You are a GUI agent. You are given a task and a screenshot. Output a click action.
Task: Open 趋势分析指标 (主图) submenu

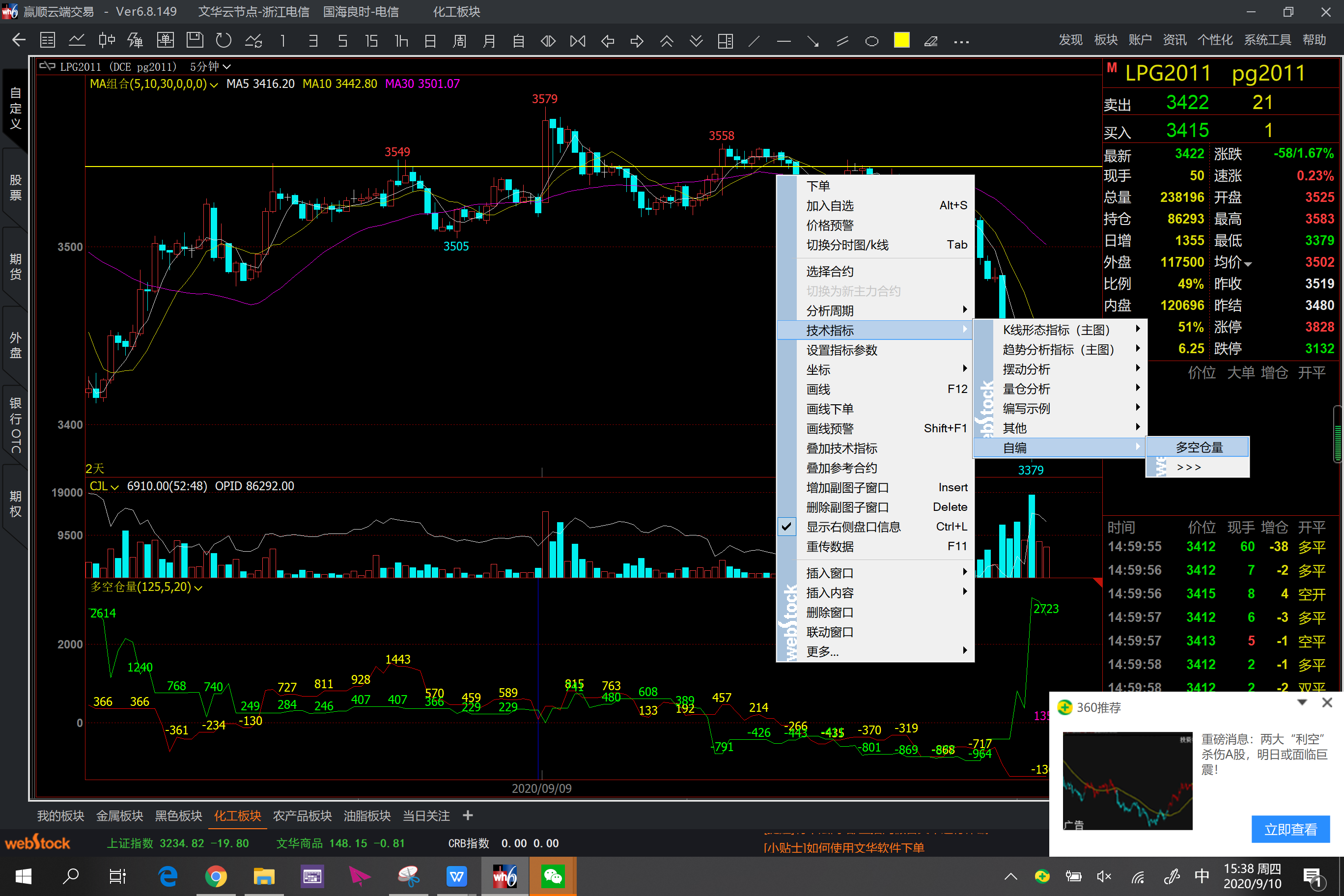pyautogui.click(x=1061, y=350)
